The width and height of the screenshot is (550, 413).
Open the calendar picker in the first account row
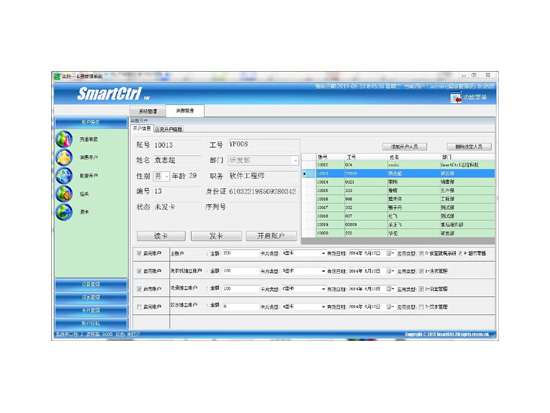coord(390,253)
